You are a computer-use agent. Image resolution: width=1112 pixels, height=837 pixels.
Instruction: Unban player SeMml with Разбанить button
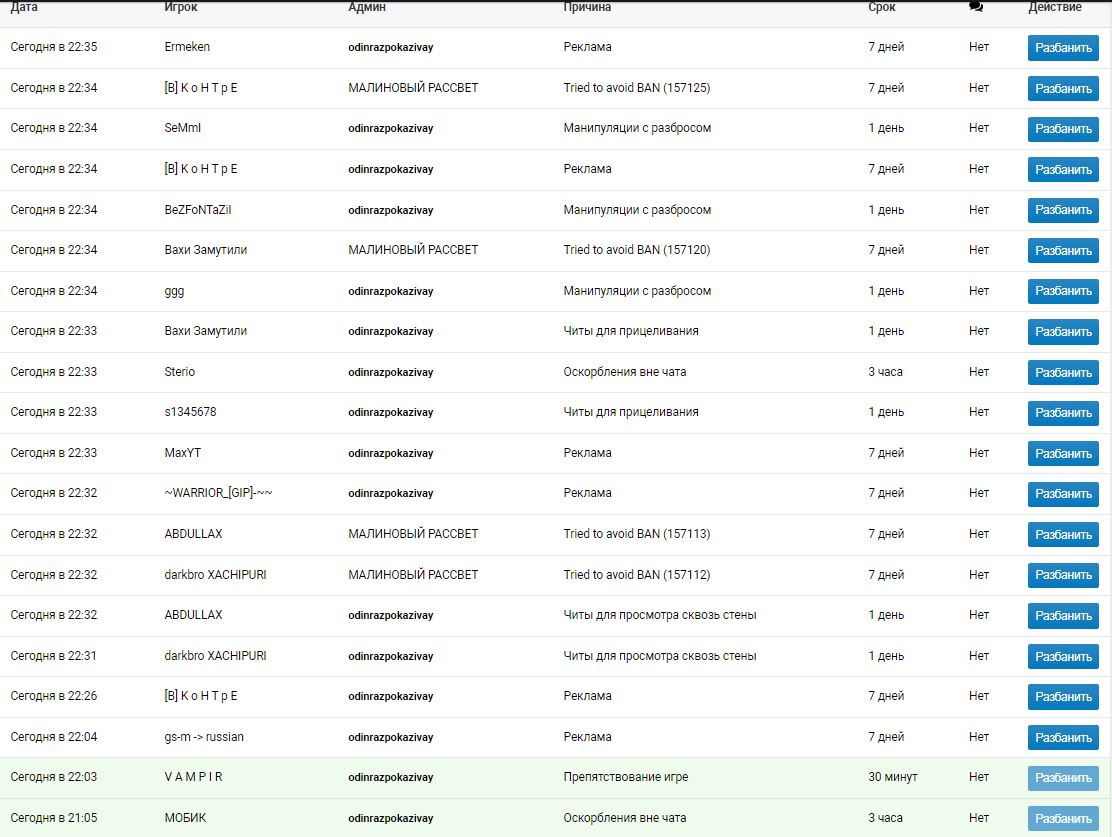click(x=1063, y=129)
